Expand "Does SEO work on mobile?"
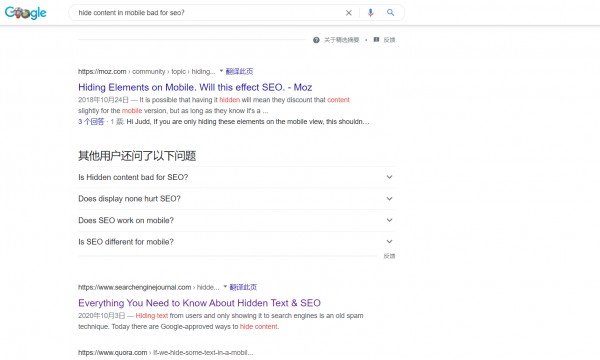 click(236, 220)
